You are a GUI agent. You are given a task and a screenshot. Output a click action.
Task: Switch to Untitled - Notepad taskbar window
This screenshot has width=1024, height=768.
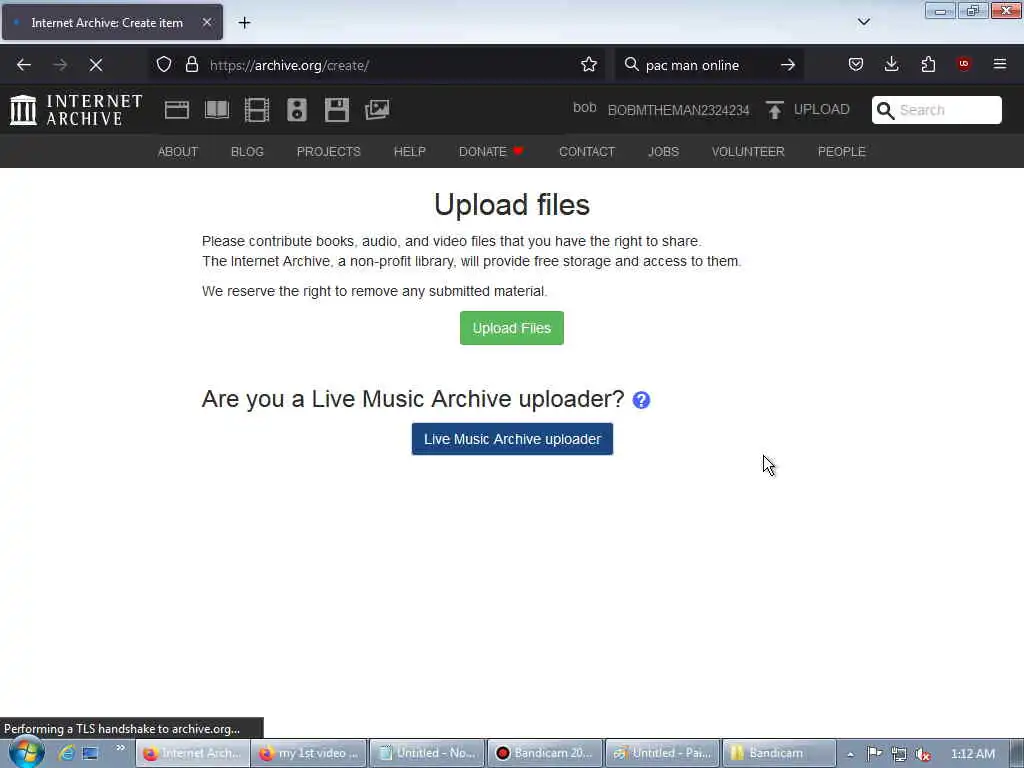click(x=427, y=753)
